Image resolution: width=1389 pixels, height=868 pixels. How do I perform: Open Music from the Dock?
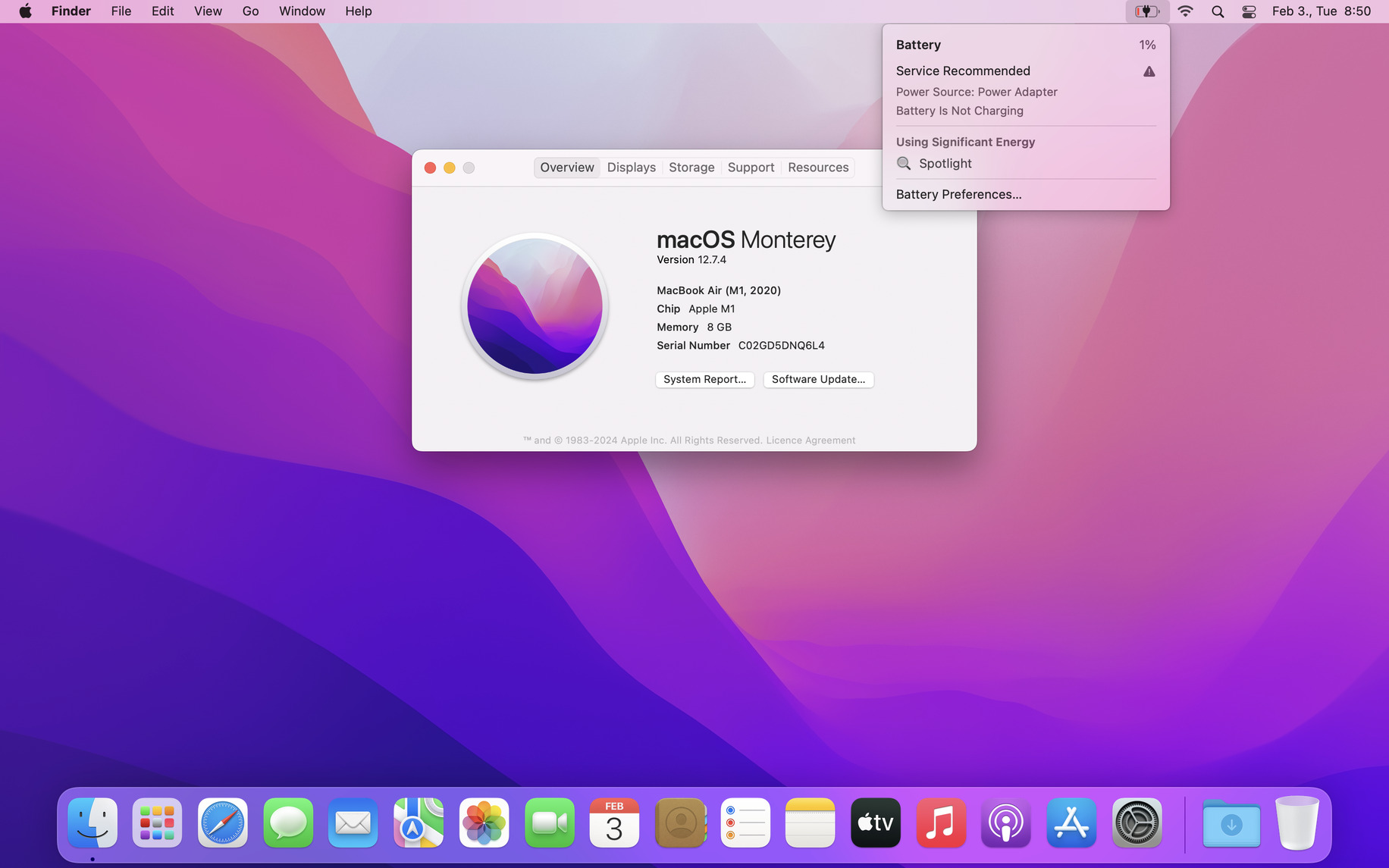pos(941,823)
